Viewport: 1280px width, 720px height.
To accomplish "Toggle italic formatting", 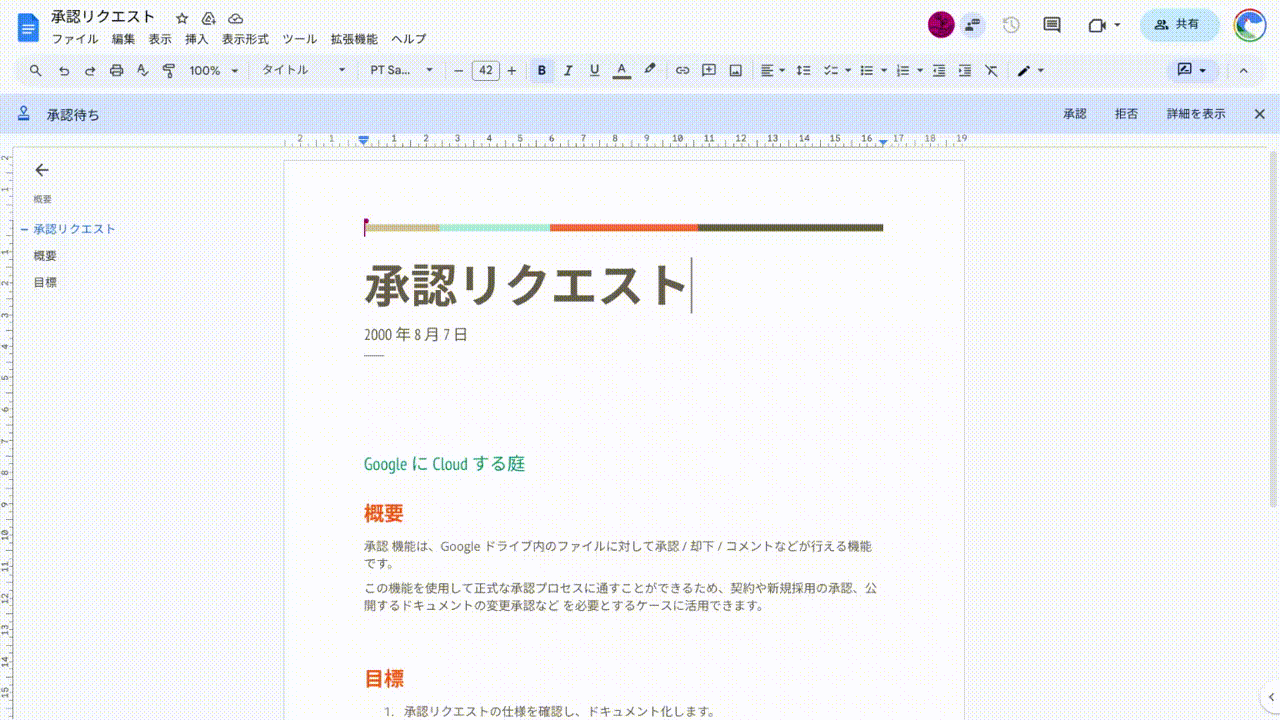I will coord(568,70).
